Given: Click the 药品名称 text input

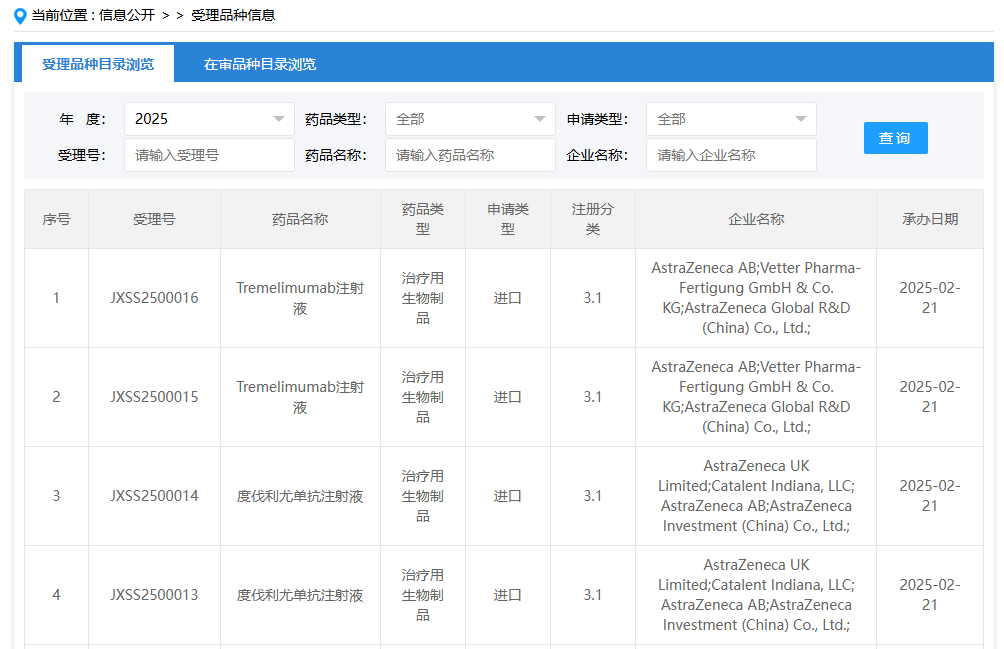Looking at the screenshot, I should [x=470, y=156].
